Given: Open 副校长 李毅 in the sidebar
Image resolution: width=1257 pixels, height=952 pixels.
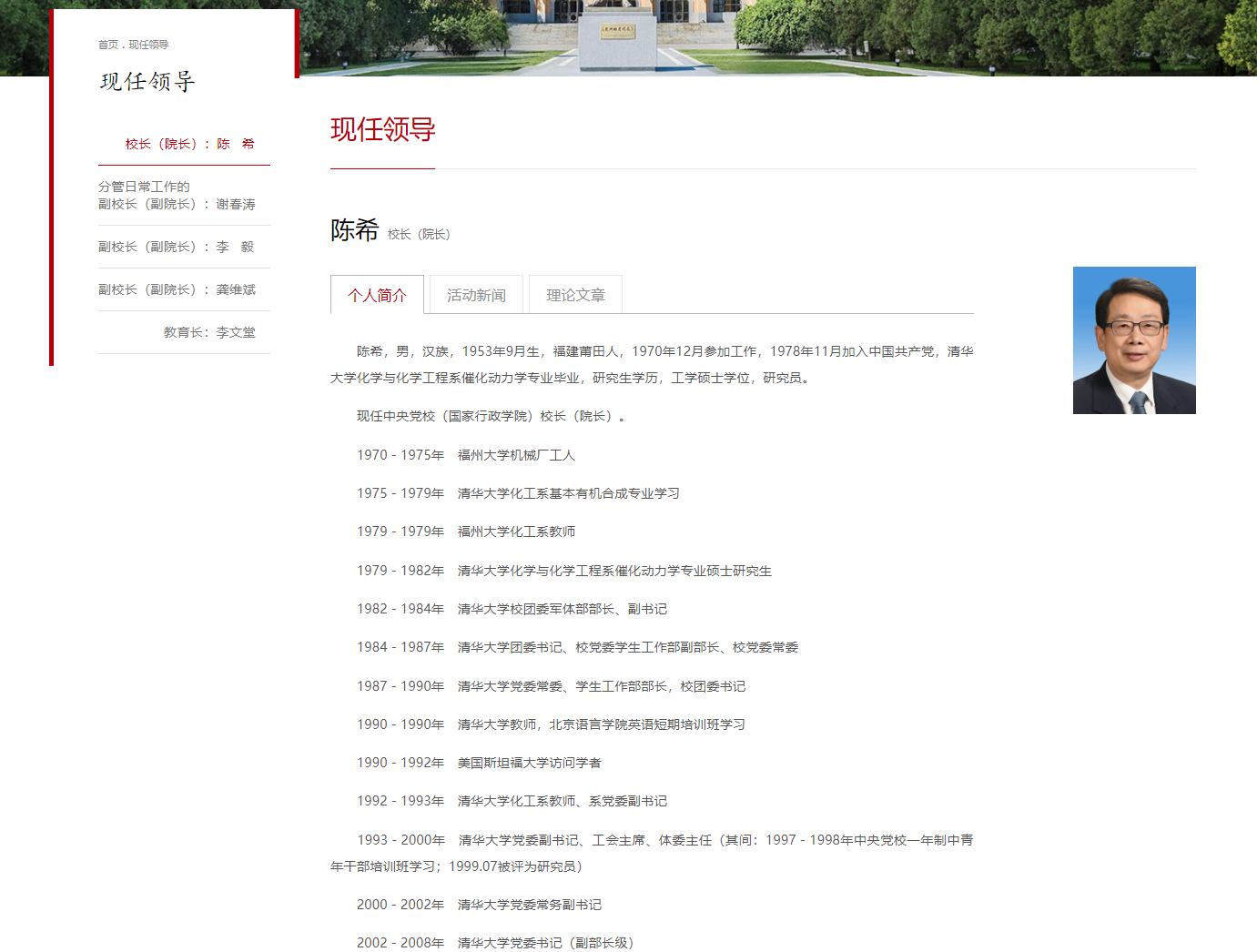Looking at the screenshot, I should click(x=177, y=247).
